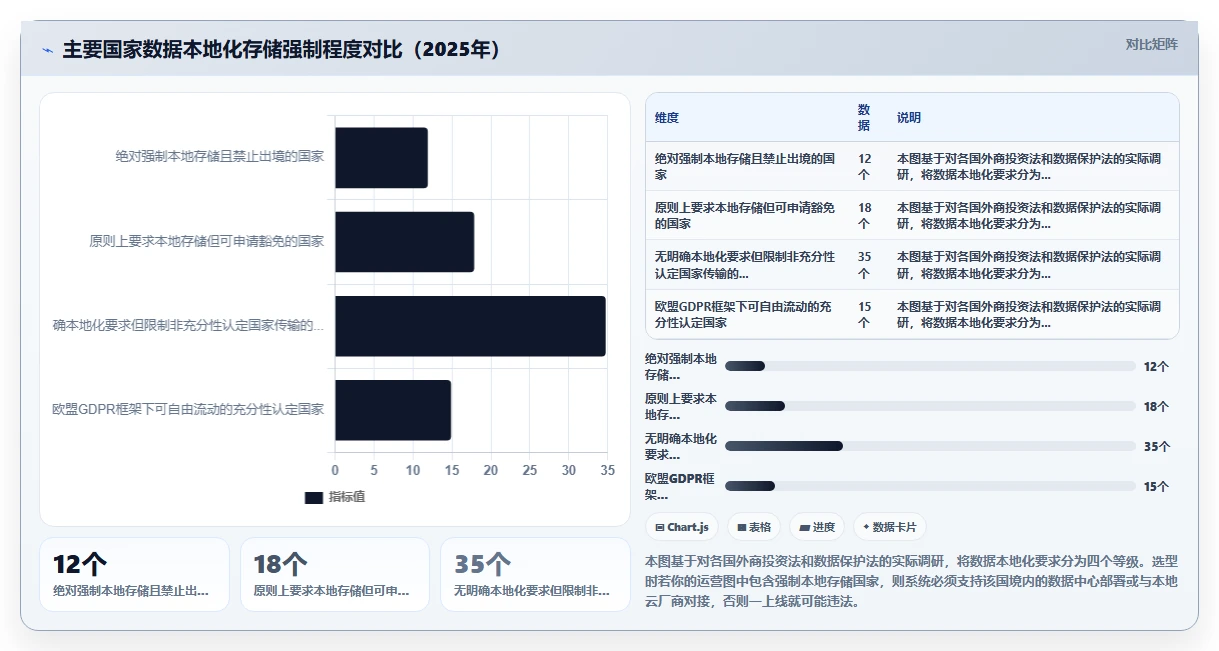Click the chart bar for 欧盟GDPR框架下可自由流动的充分性认定国家

[x=393, y=410]
